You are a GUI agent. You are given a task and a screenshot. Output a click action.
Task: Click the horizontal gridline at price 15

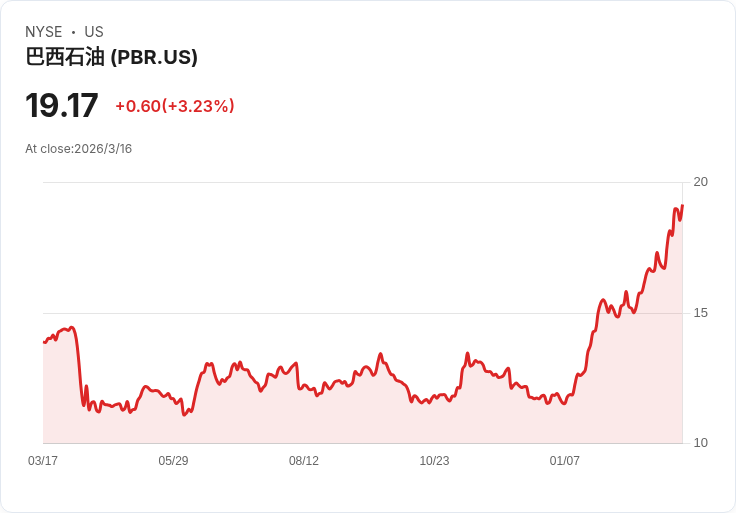point(300,313)
